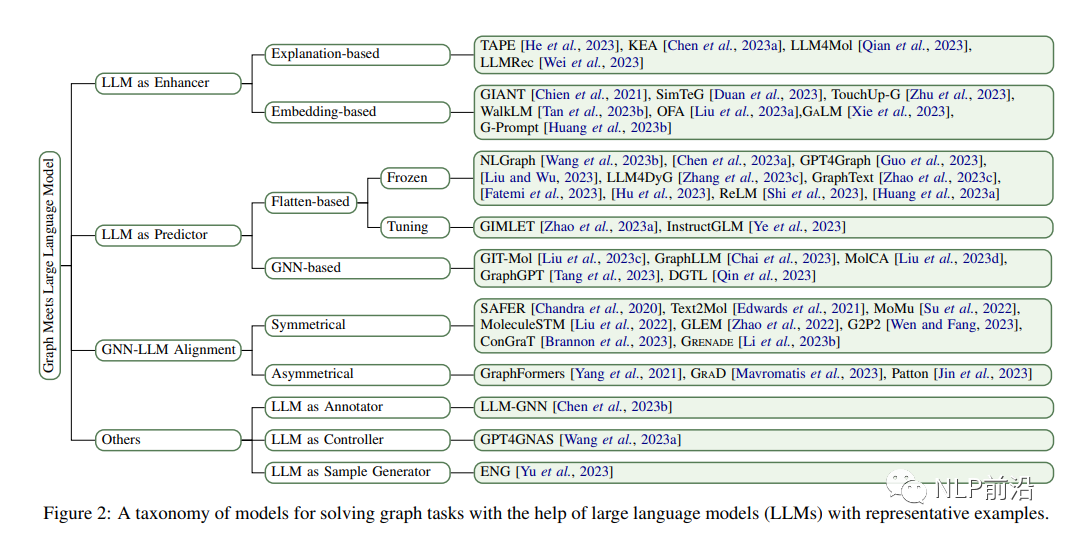
Task: Click the Liu et al., 2022 MoleculeSTM citation
Action: point(622,325)
